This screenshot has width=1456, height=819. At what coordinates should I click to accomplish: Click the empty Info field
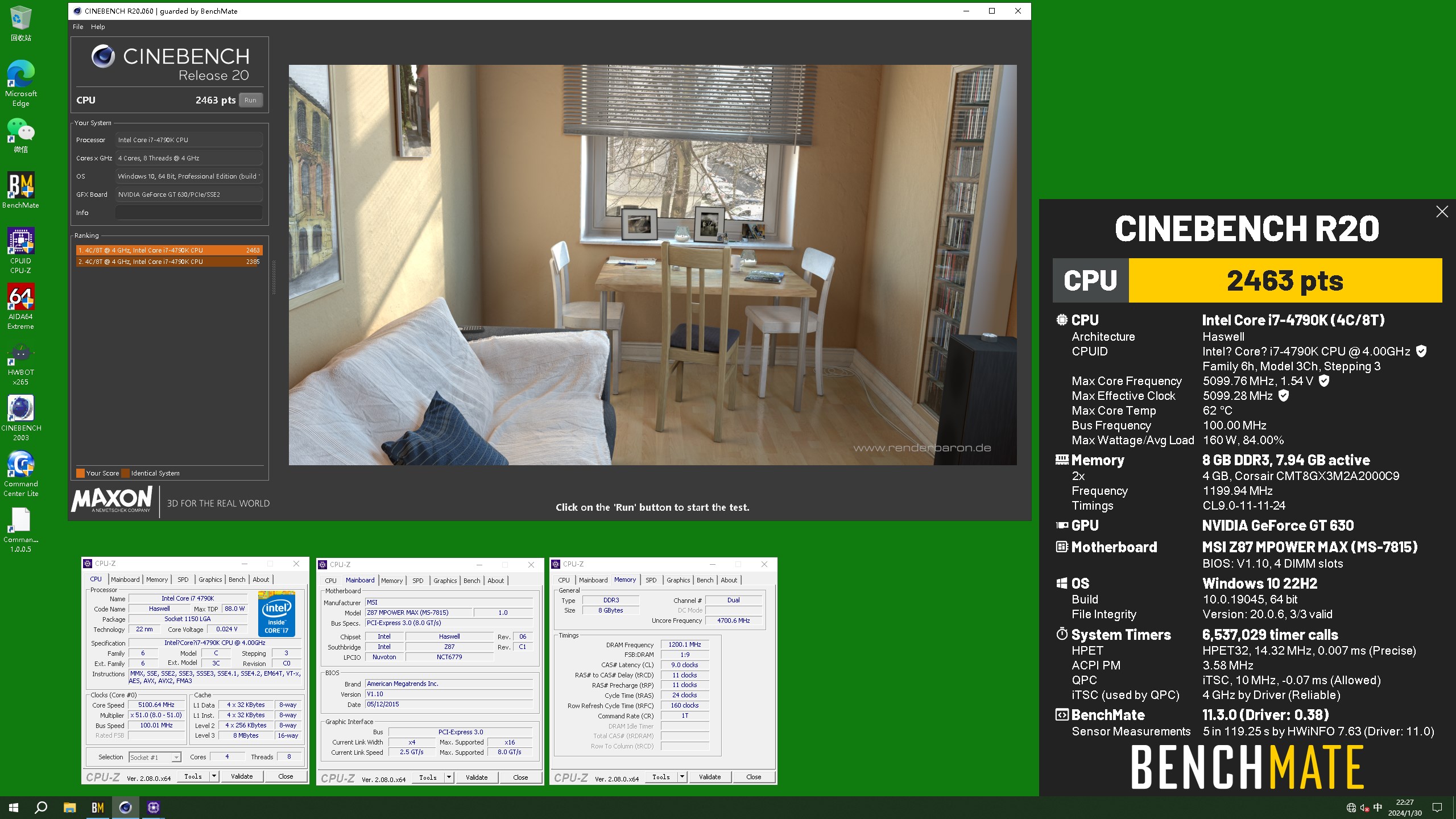click(x=189, y=213)
